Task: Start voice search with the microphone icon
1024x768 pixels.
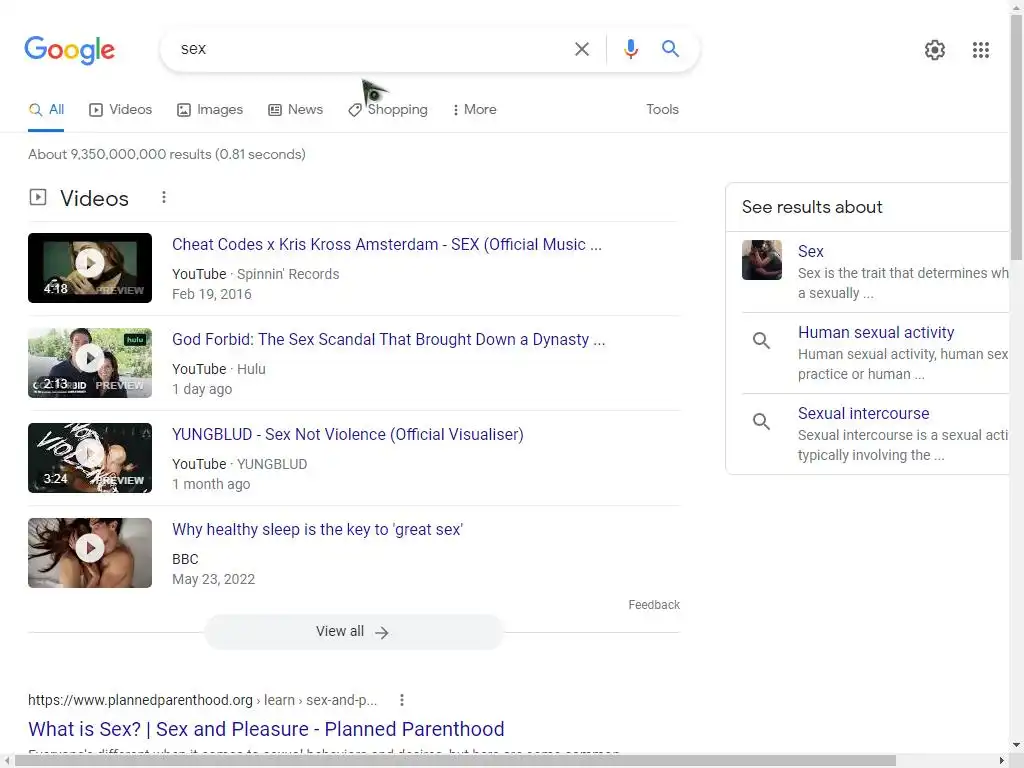Action: pyautogui.click(x=630, y=49)
